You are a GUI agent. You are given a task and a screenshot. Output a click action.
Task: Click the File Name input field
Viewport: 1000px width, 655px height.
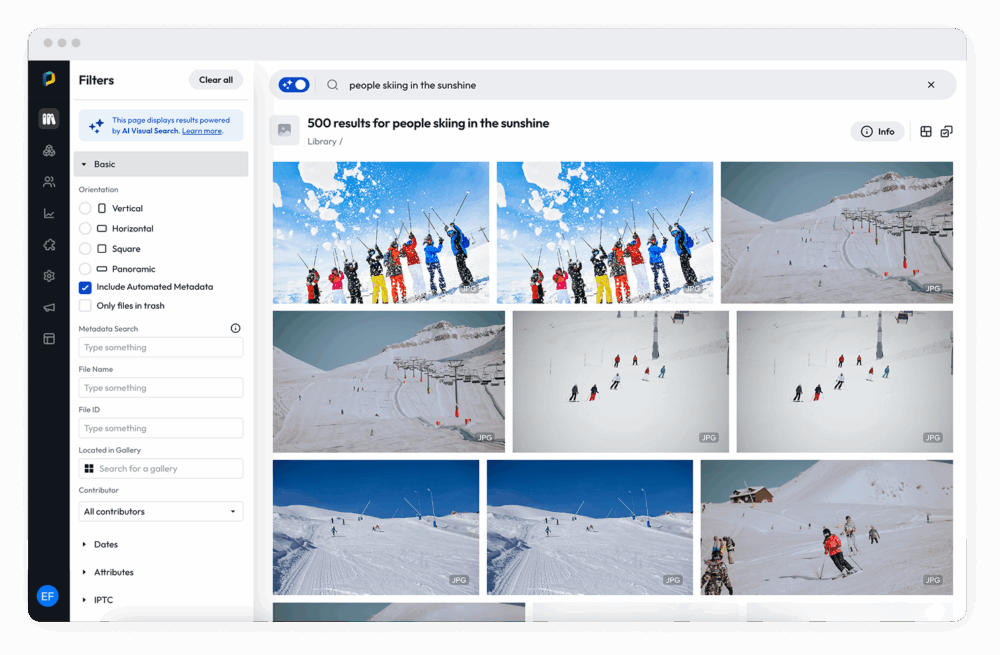point(161,388)
